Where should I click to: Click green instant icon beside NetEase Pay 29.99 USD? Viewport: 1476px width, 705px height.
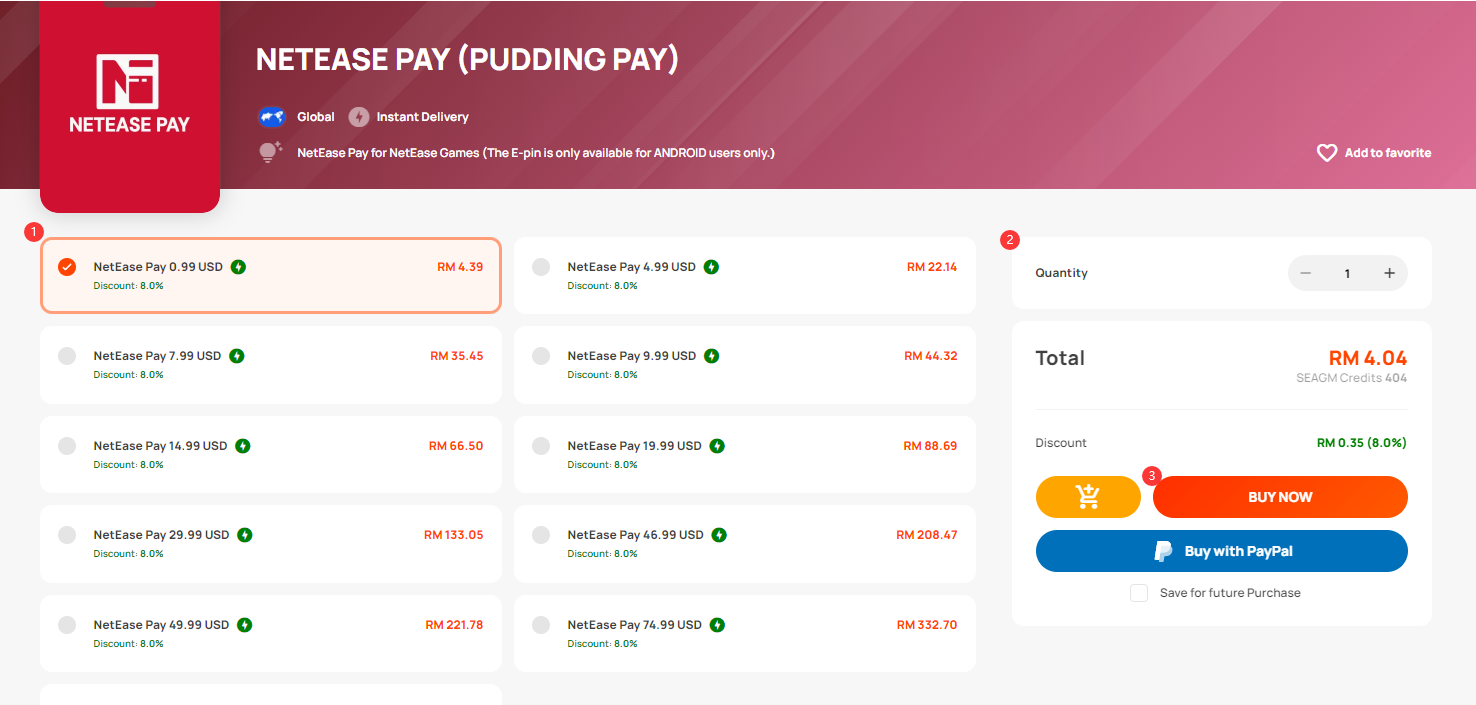coord(245,535)
